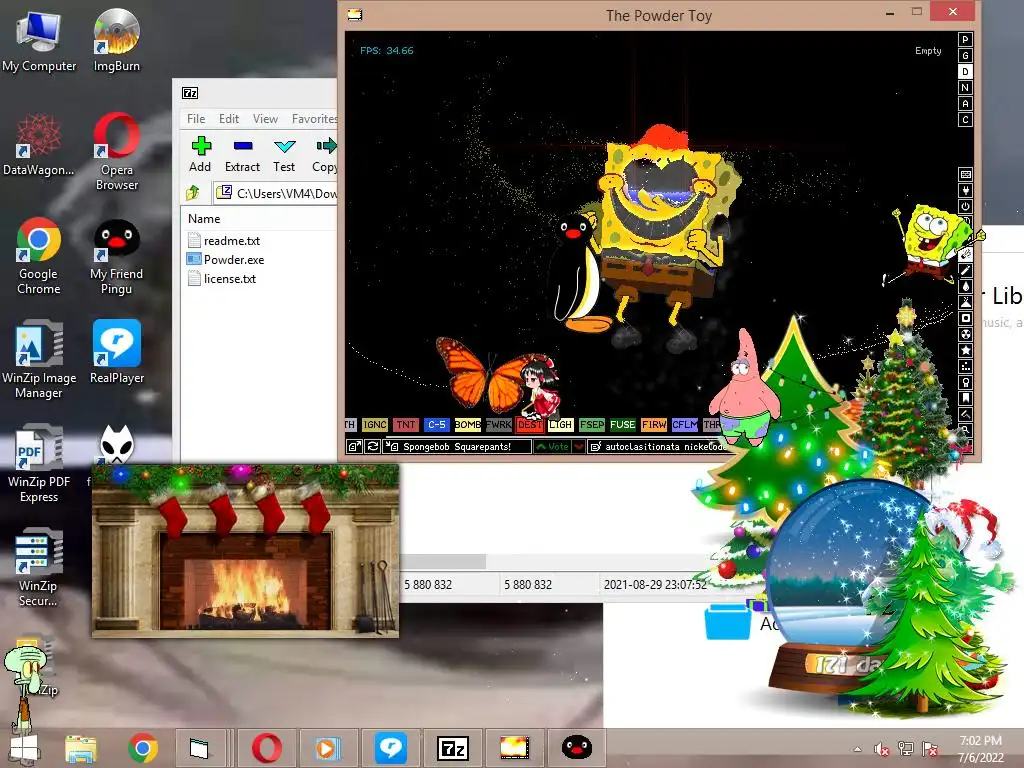Upvote the Spongebob save

(x=552, y=447)
